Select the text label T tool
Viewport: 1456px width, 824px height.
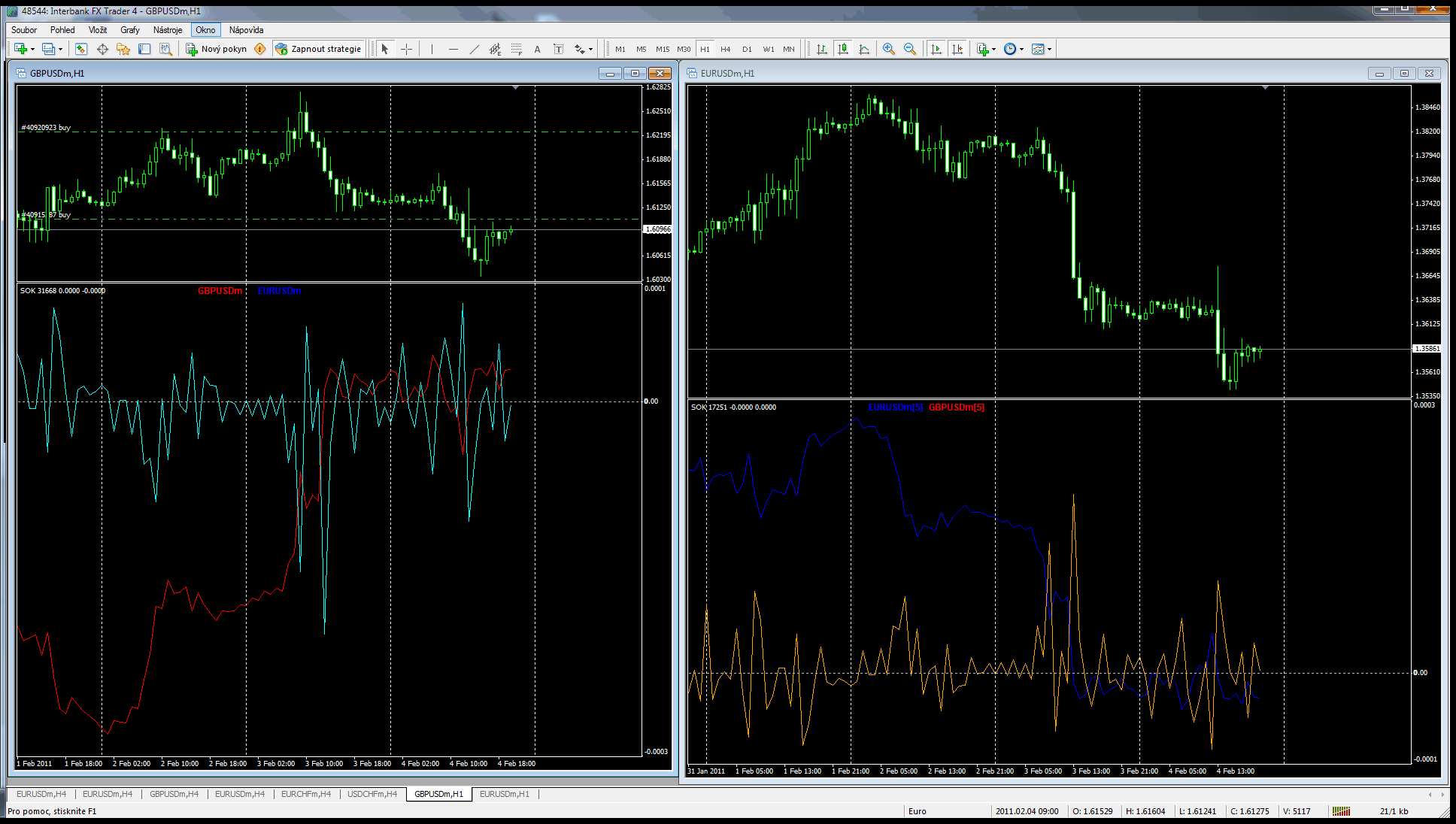coord(558,49)
